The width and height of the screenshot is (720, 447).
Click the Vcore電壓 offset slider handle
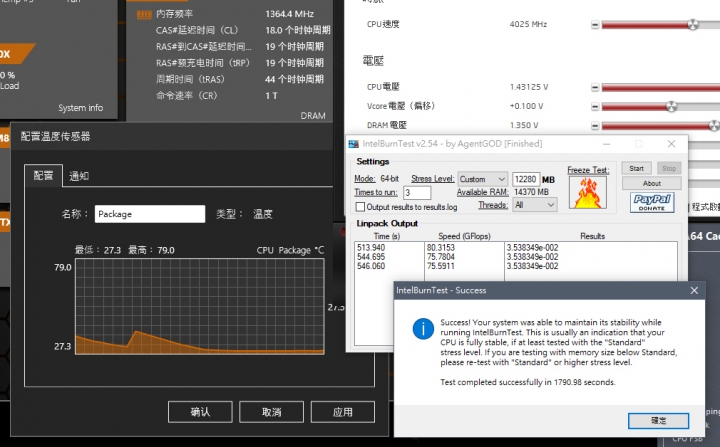[671, 107]
